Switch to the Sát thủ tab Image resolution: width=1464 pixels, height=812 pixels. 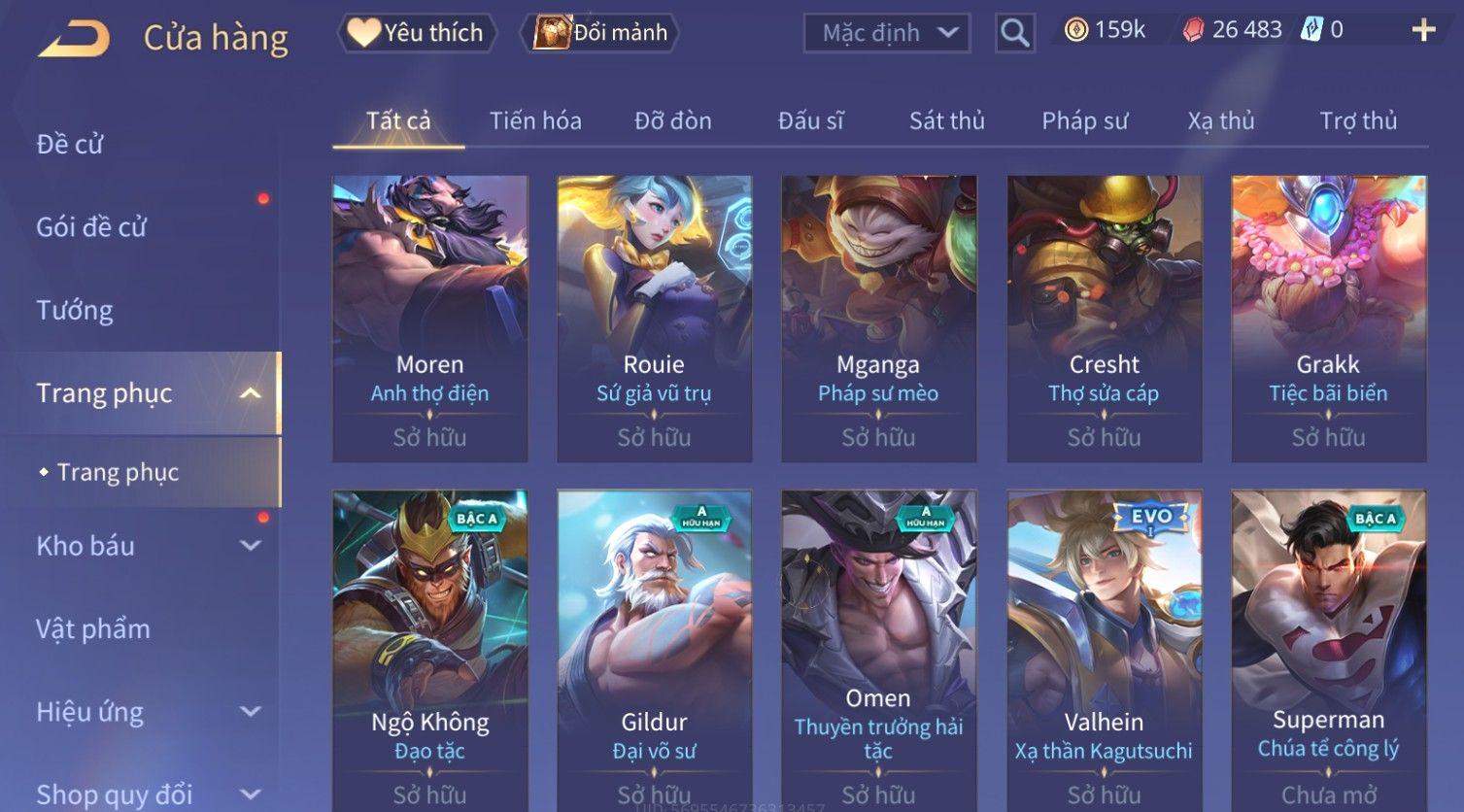coord(946,121)
